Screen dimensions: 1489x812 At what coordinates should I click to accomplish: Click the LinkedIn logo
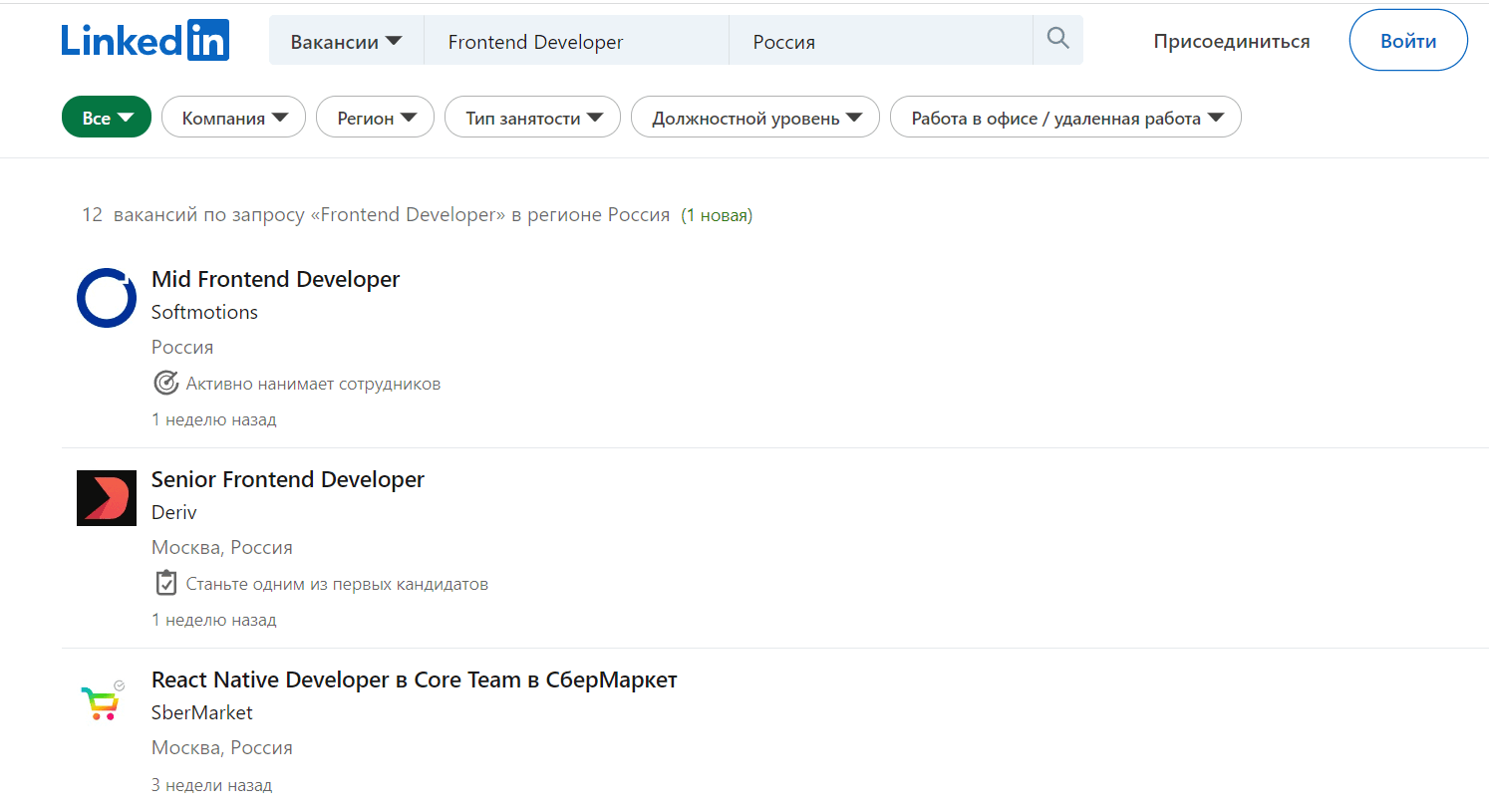pyautogui.click(x=146, y=41)
